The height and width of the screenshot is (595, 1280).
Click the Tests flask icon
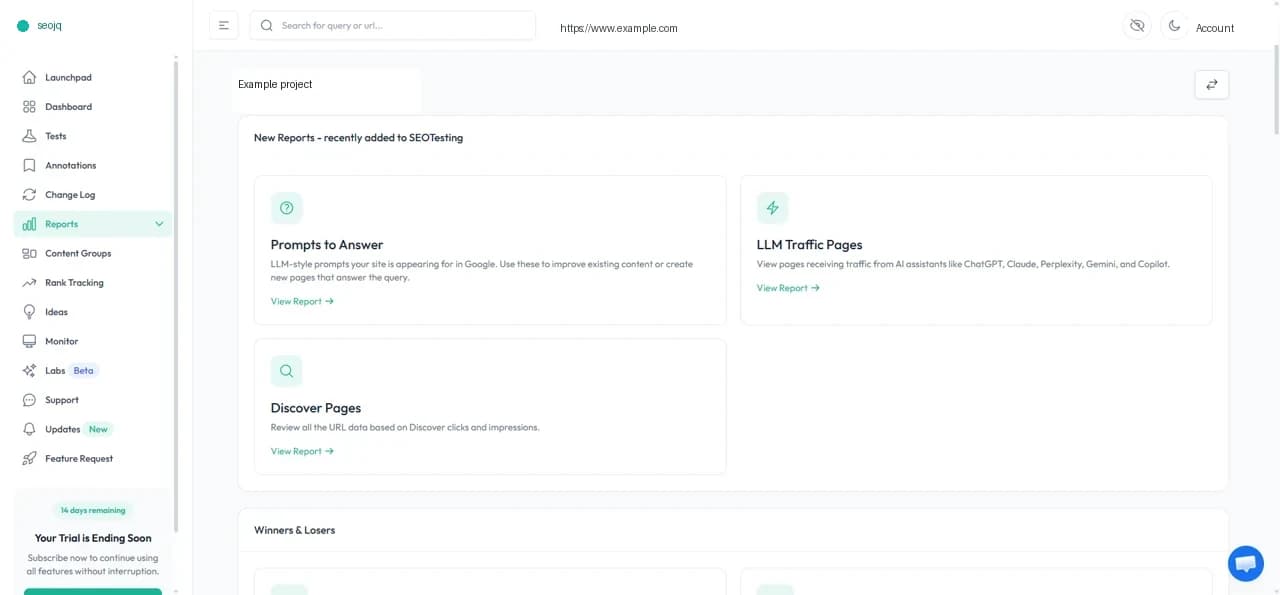(x=31, y=136)
